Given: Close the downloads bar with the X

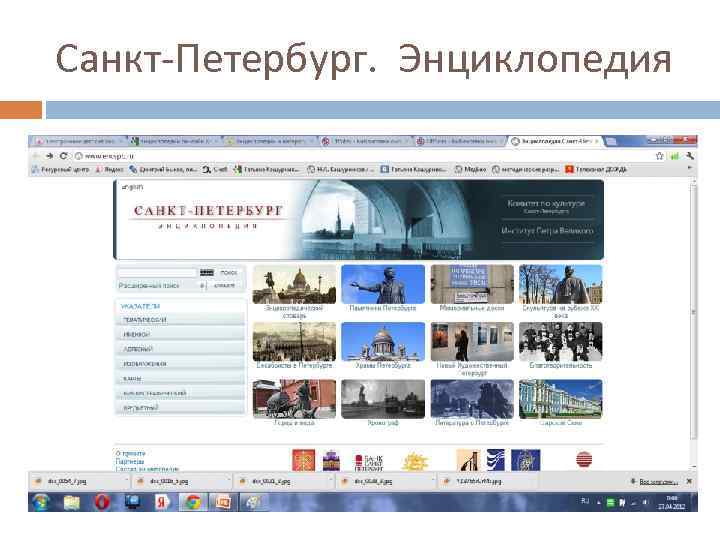Looking at the screenshot, I should (x=689, y=481).
